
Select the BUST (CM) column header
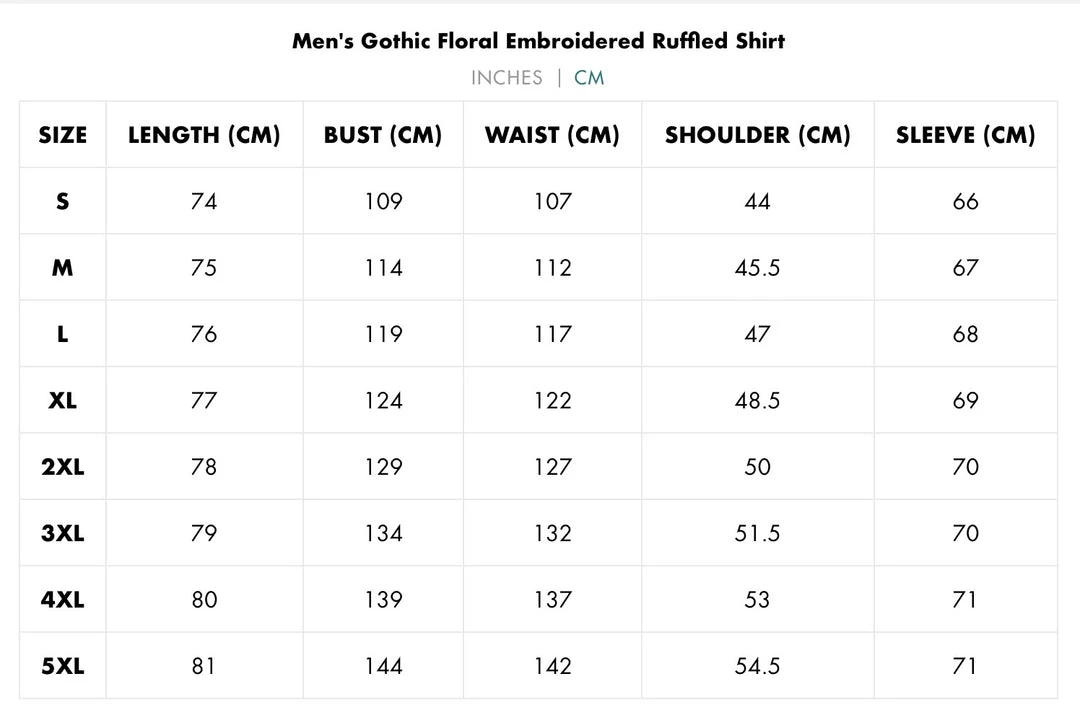[x=383, y=135]
